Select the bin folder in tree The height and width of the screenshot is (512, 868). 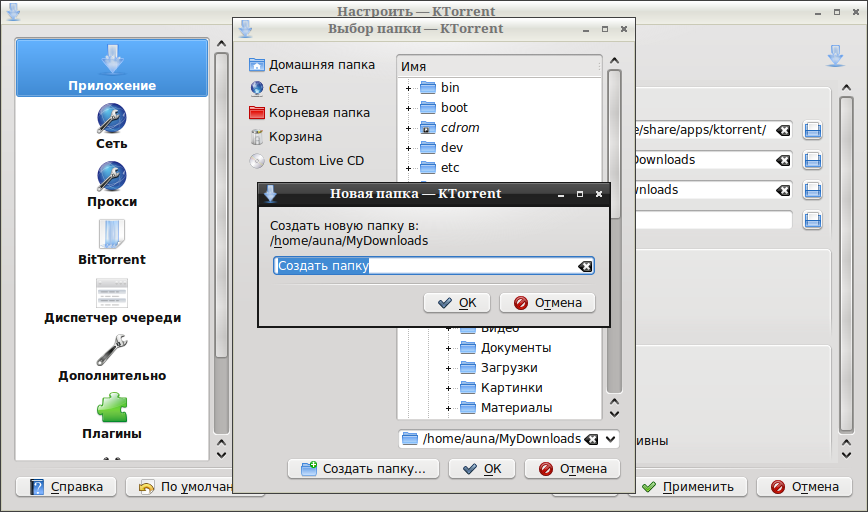point(440,87)
